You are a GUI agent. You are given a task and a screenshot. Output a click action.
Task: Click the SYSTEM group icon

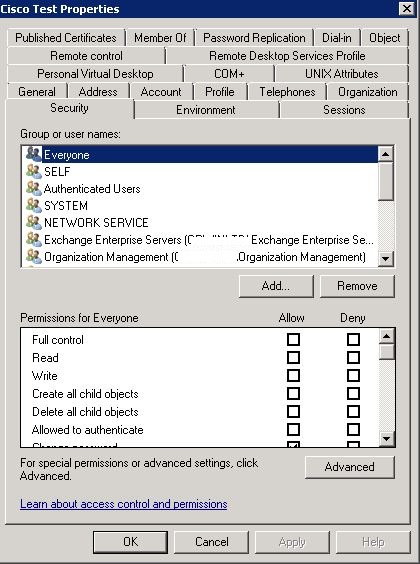click(34, 205)
